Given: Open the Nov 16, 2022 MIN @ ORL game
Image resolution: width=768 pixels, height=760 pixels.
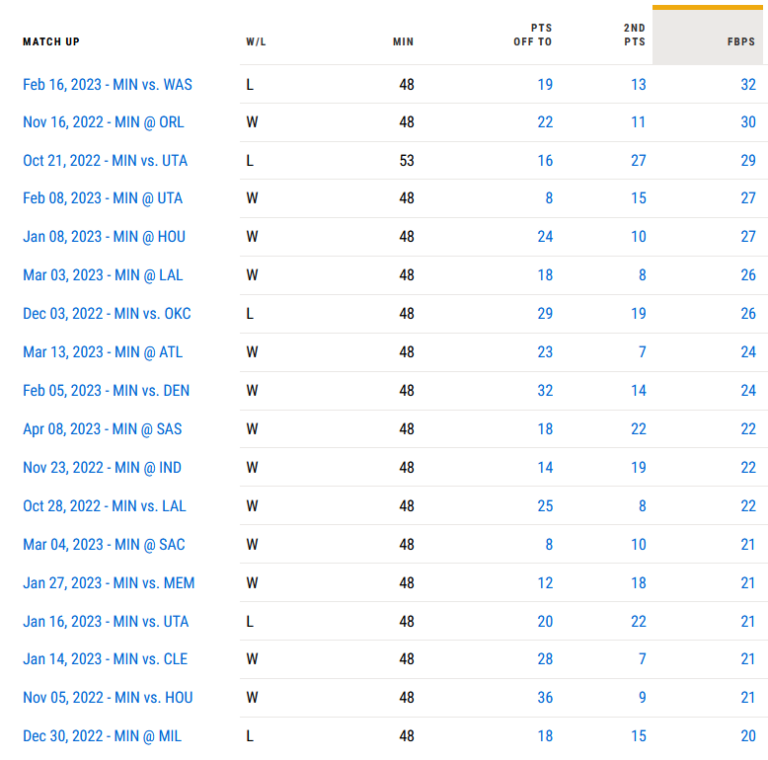Looking at the screenshot, I should tap(103, 122).
